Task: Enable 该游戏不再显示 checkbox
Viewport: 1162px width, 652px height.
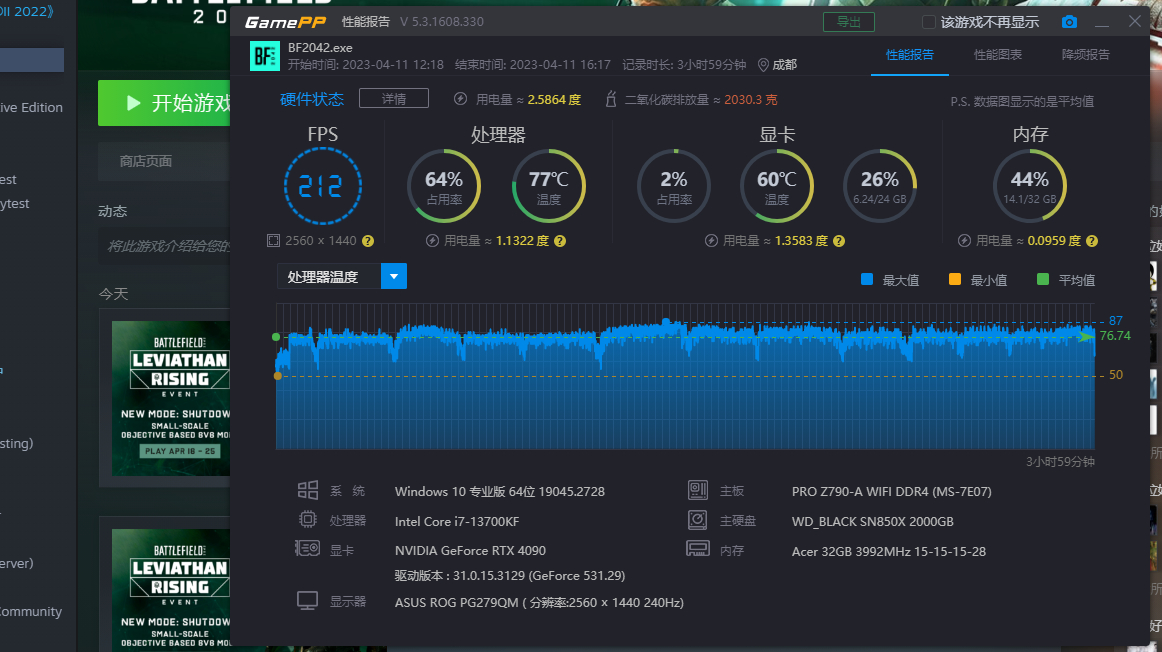Action: tap(928, 22)
